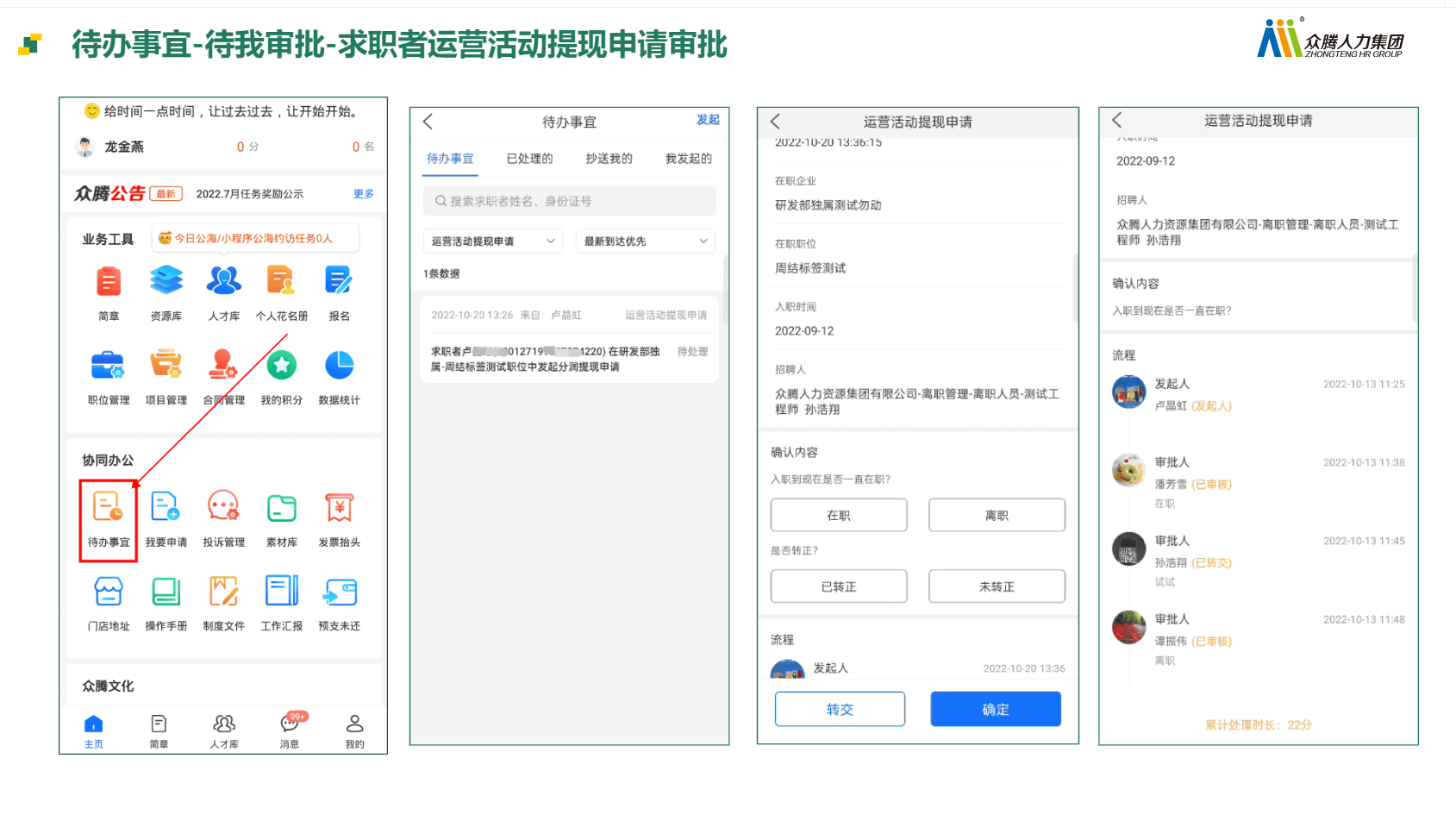This screenshot has width=1456, height=815.
Task: Open 操作手册 icon
Action: coord(166,592)
